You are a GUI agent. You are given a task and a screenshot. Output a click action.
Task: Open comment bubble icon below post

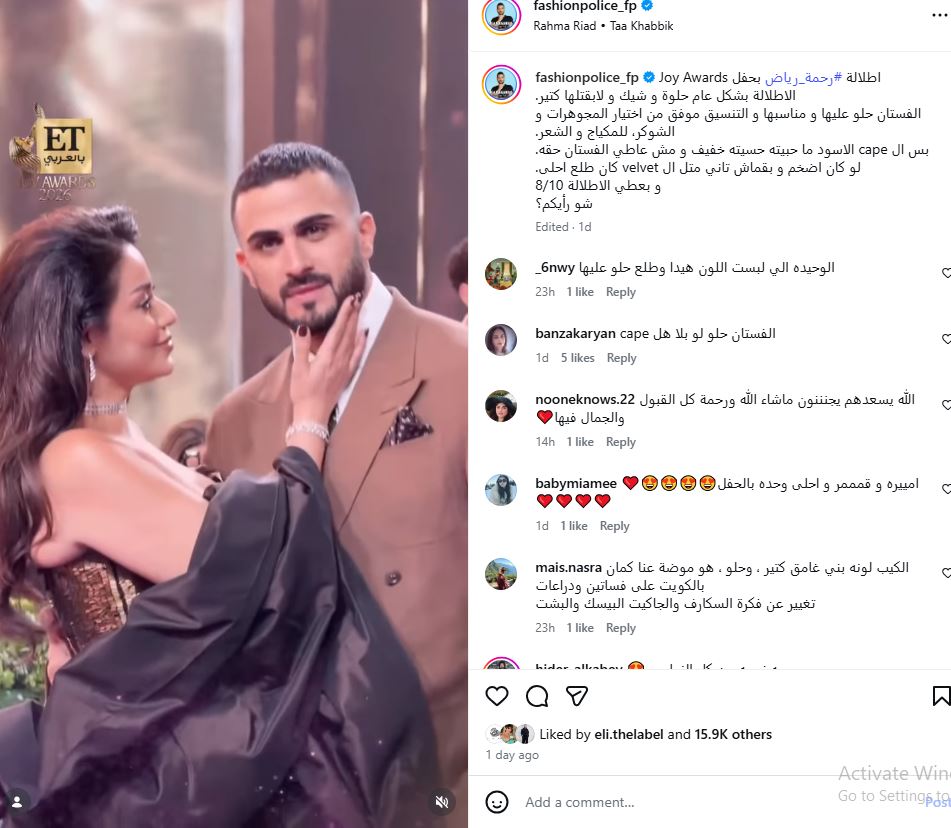click(x=537, y=696)
